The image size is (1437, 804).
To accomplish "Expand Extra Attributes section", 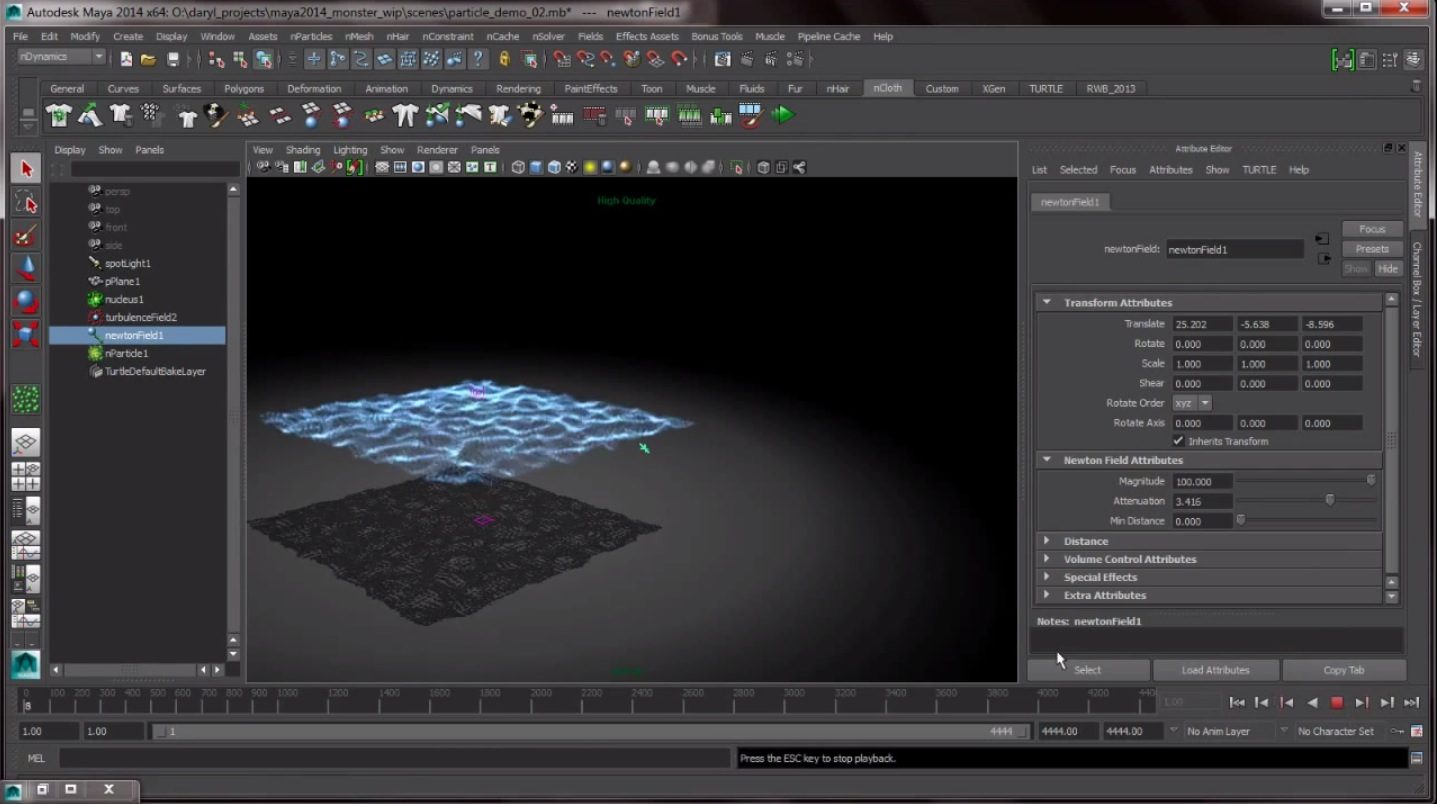I will pyautogui.click(x=1047, y=595).
